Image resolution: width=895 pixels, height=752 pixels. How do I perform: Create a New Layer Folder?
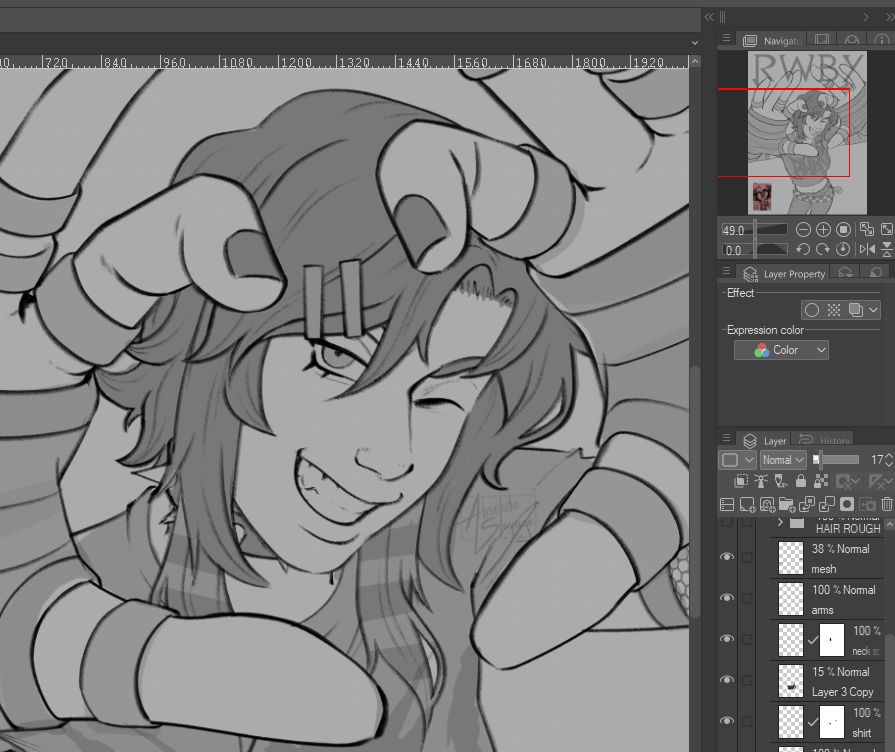(x=787, y=504)
